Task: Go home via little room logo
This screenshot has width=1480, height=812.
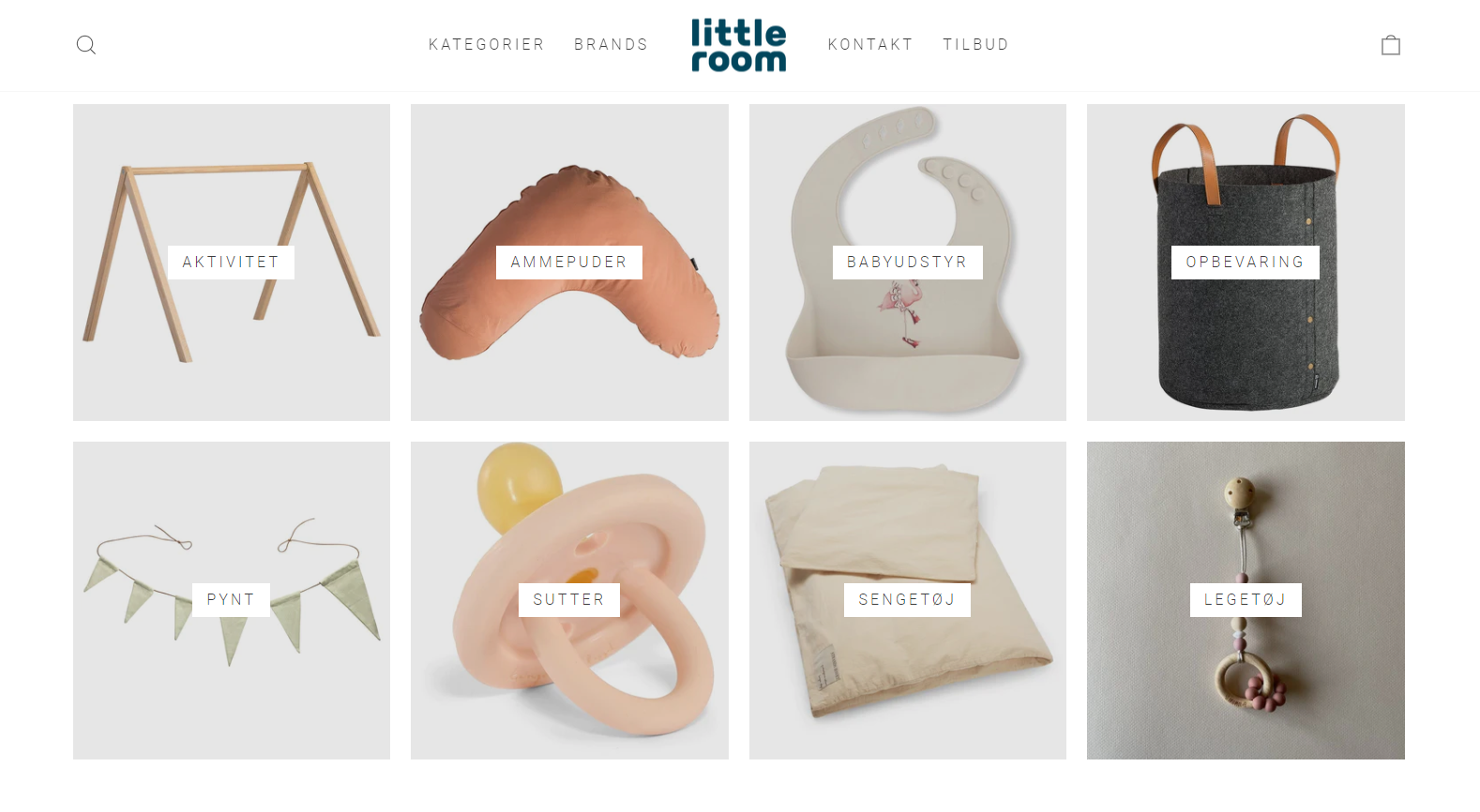Action: click(x=739, y=45)
